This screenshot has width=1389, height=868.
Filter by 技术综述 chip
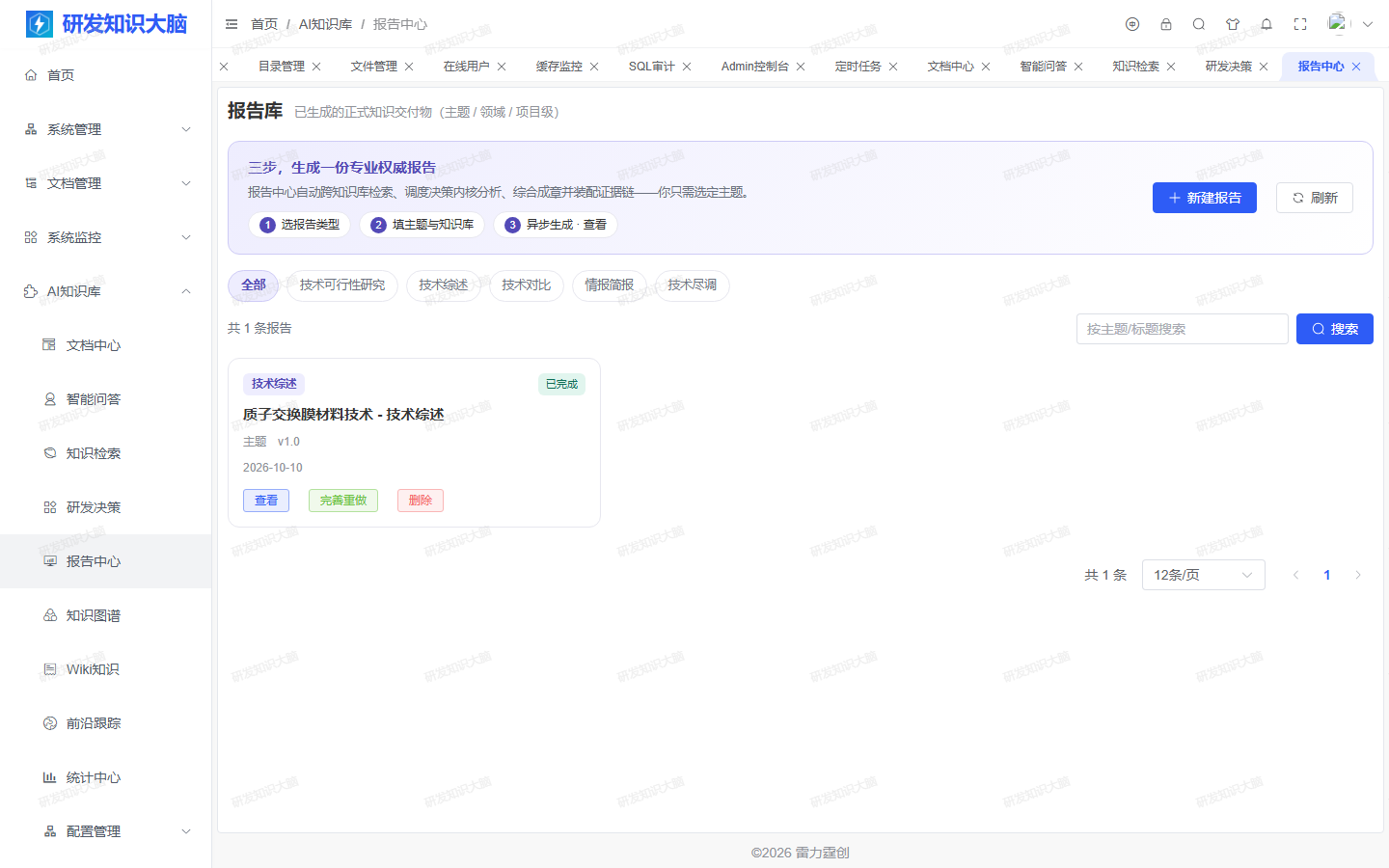pyautogui.click(x=443, y=285)
